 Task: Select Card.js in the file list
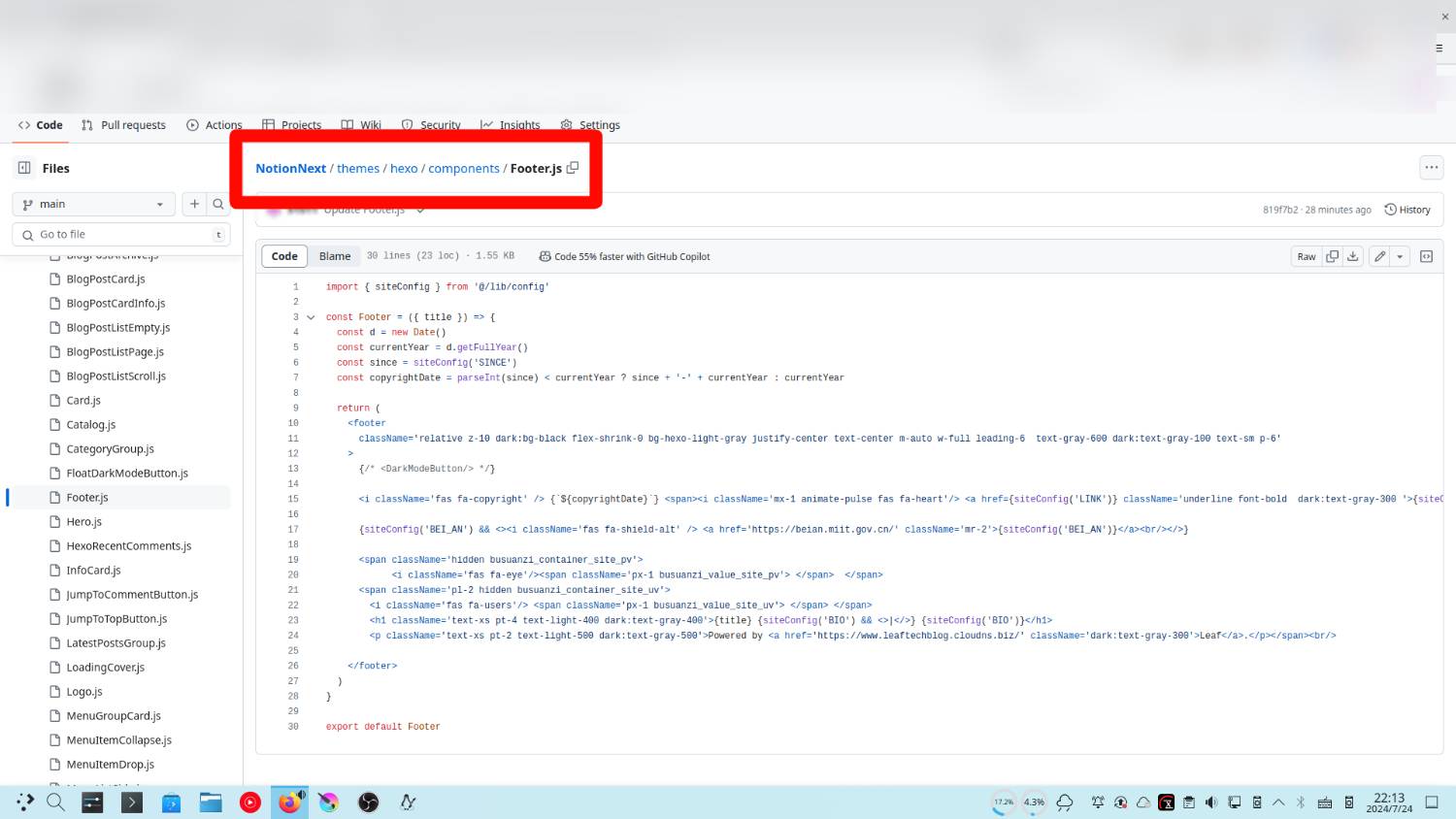click(x=83, y=400)
